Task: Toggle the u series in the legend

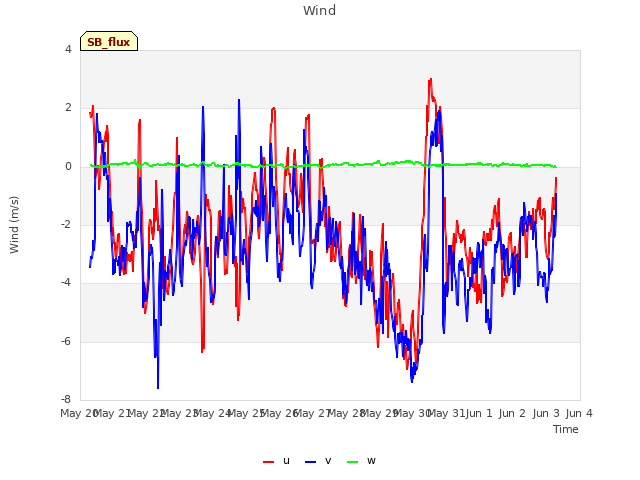Action: tap(276, 461)
